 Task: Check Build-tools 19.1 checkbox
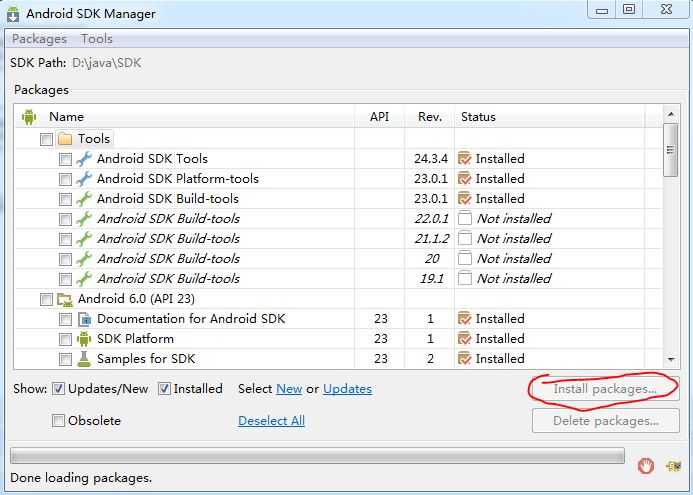pos(65,279)
